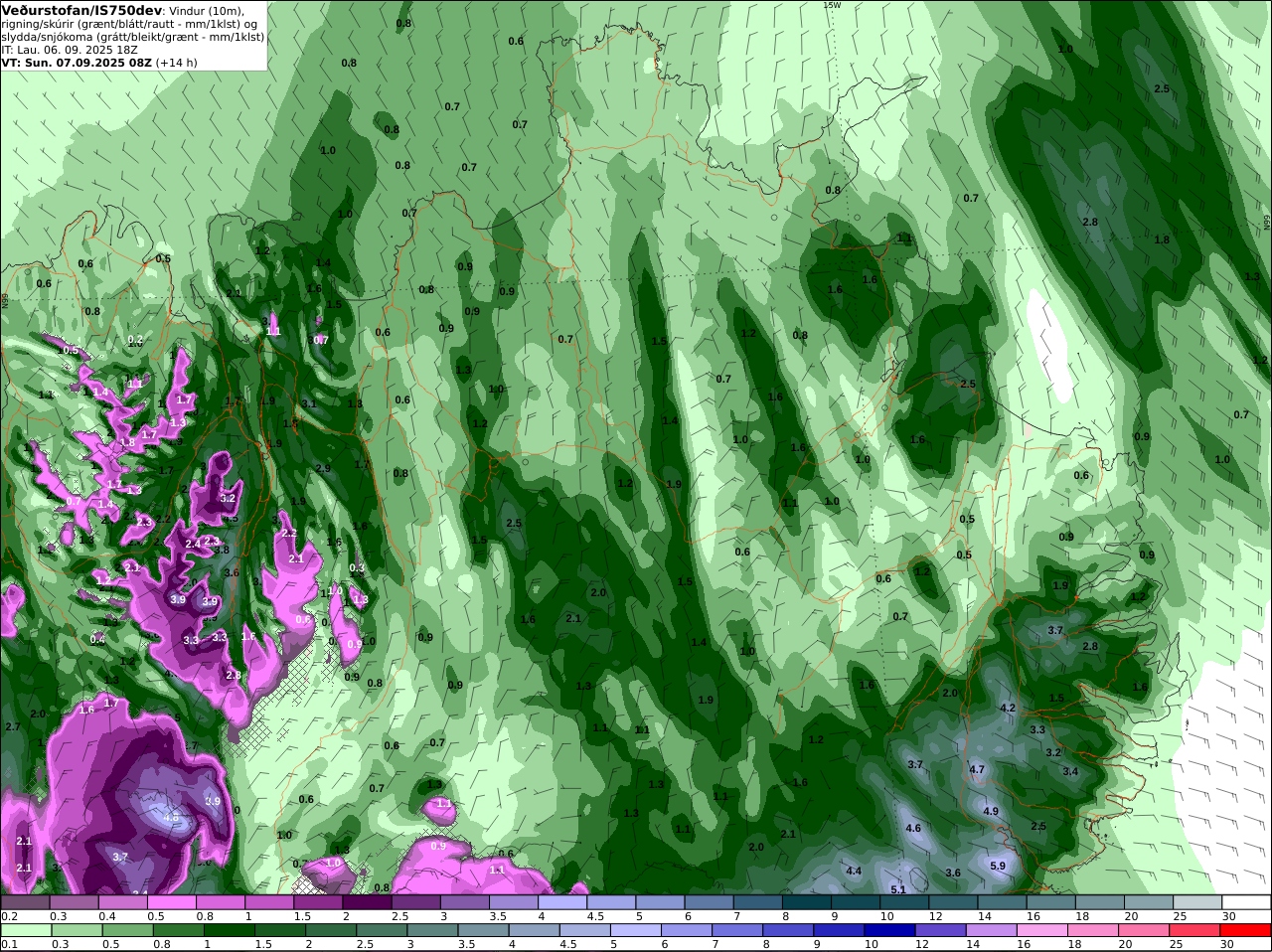Click the 4.9 precipitation value on the map
The width and height of the screenshot is (1272, 952).
[x=991, y=811]
